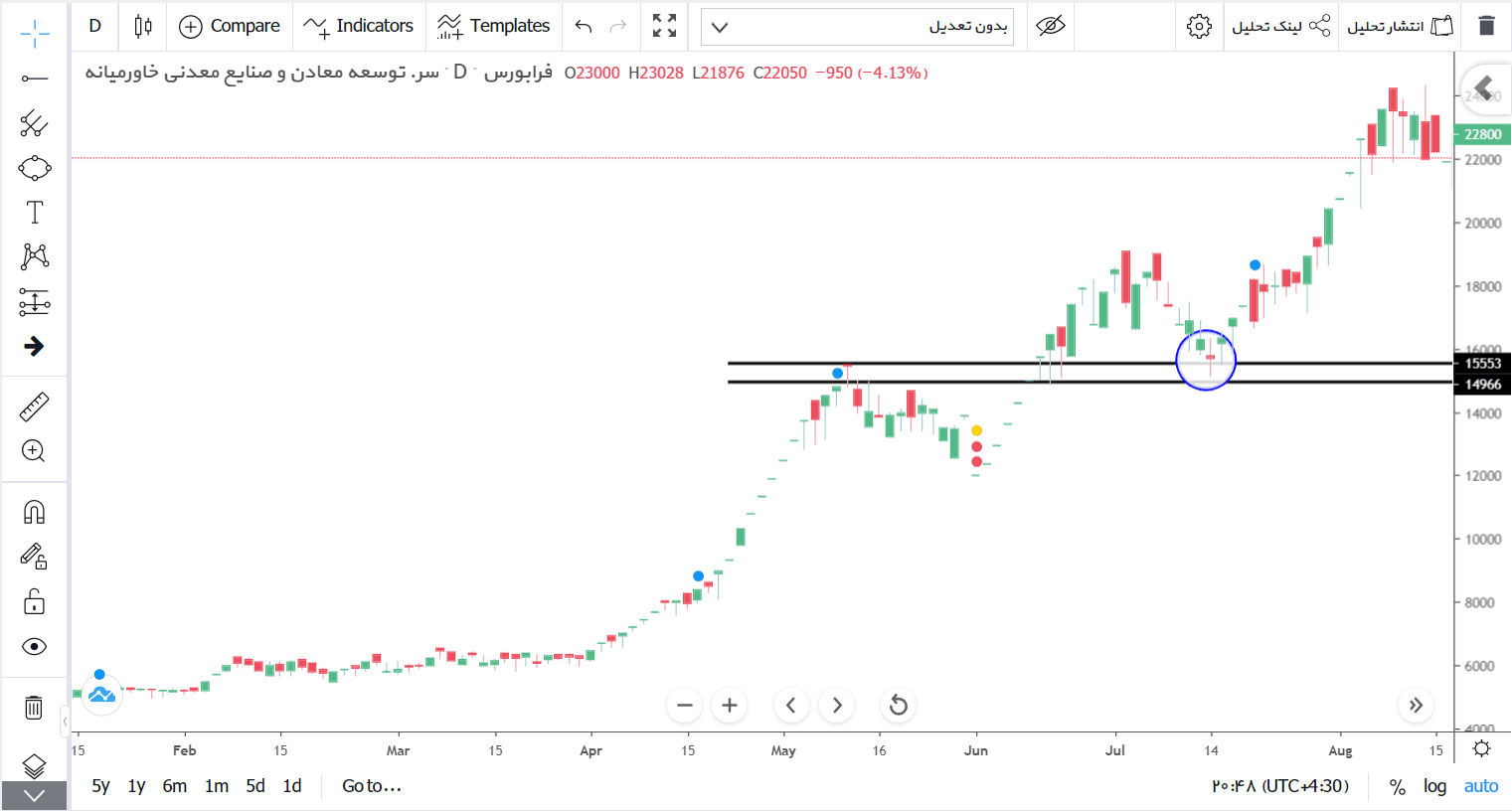1512x811 pixels.
Task: Open the Indicators dialog
Action: click(x=359, y=26)
